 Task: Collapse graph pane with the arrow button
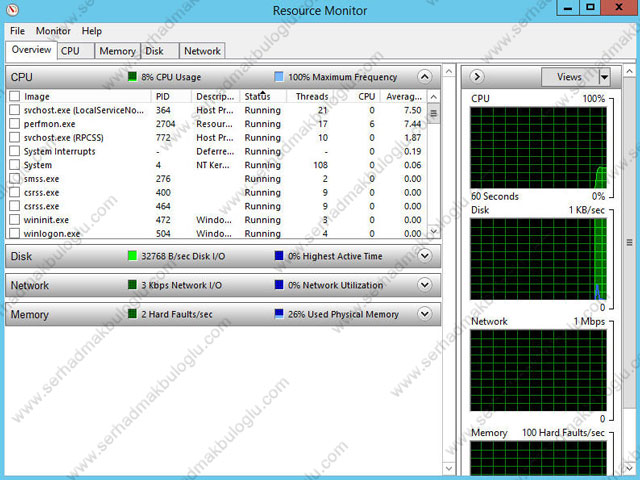tap(477, 77)
